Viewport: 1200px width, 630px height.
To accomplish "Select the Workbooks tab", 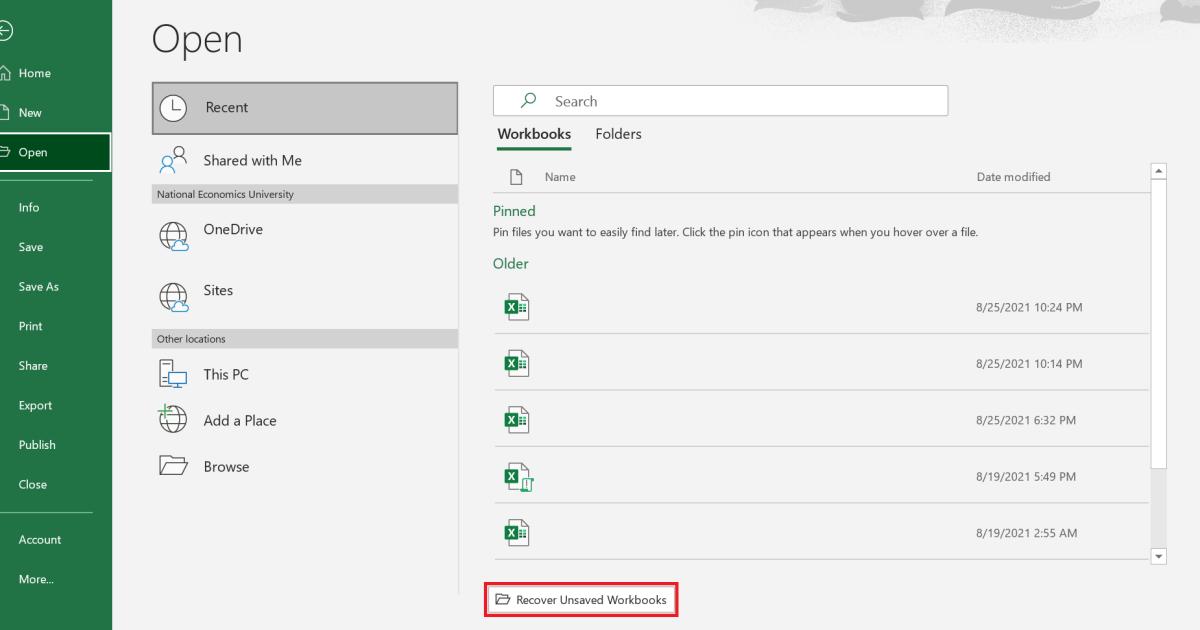I will (534, 134).
